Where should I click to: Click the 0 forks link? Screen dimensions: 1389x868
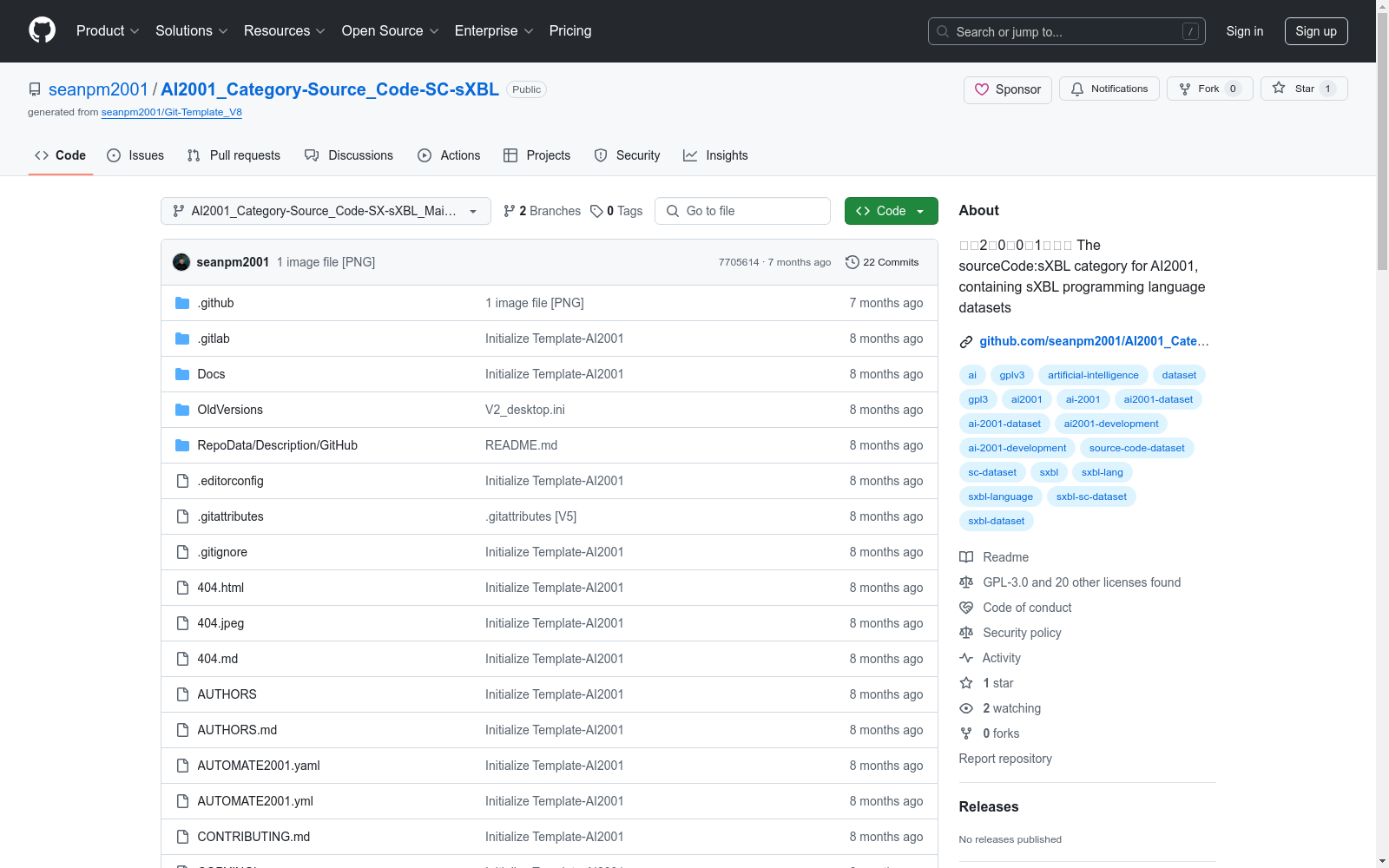pos(1001,733)
